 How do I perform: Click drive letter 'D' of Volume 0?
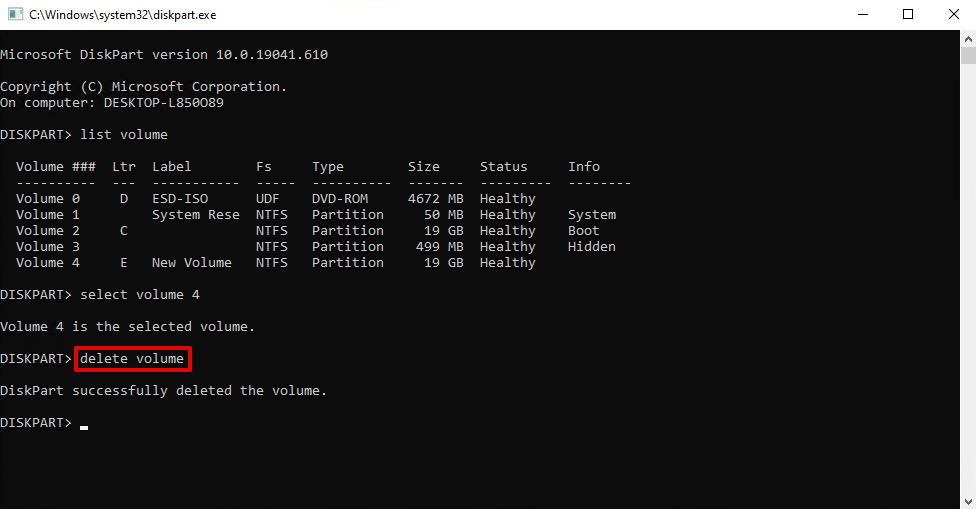pyautogui.click(x=124, y=198)
